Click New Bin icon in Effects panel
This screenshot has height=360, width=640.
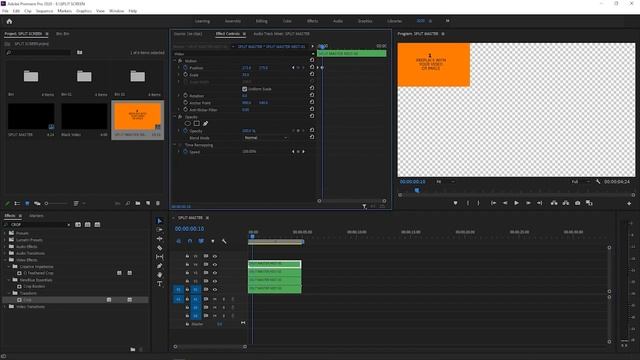133,349
